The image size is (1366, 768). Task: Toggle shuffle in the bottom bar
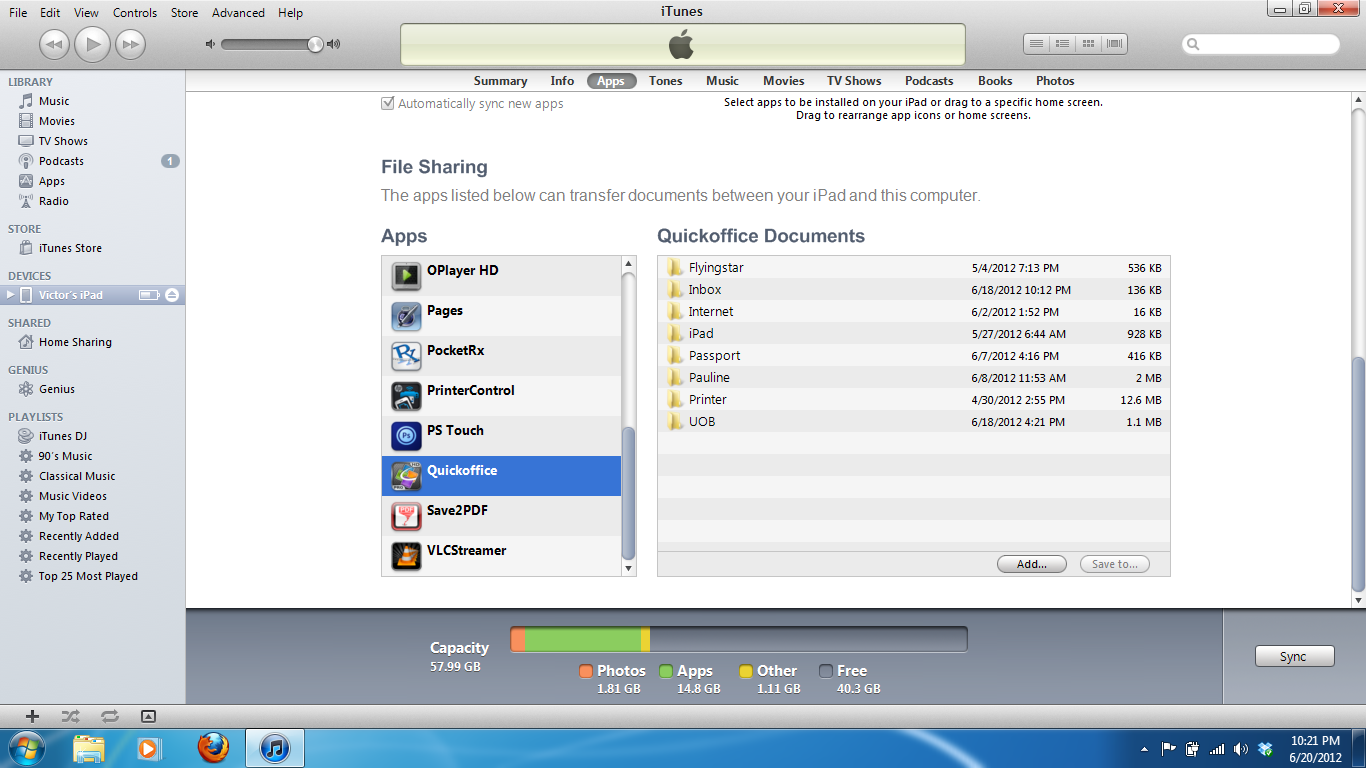coord(70,716)
